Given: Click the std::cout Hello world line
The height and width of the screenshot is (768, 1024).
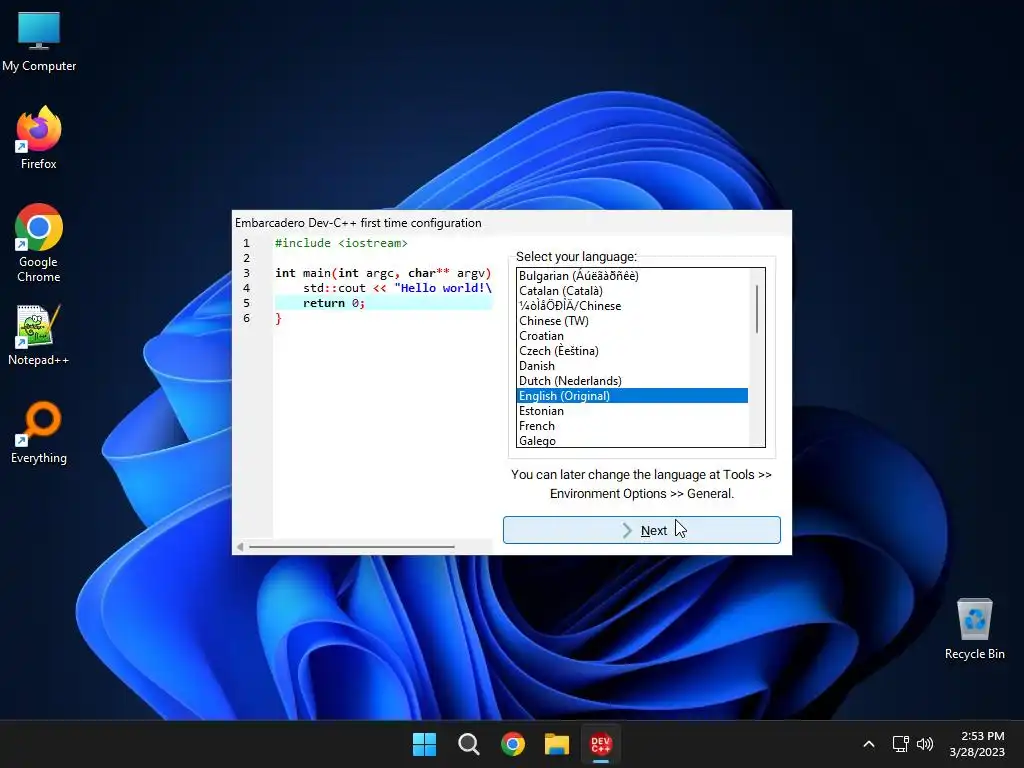Looking at the screenshot, I should 397,288.
